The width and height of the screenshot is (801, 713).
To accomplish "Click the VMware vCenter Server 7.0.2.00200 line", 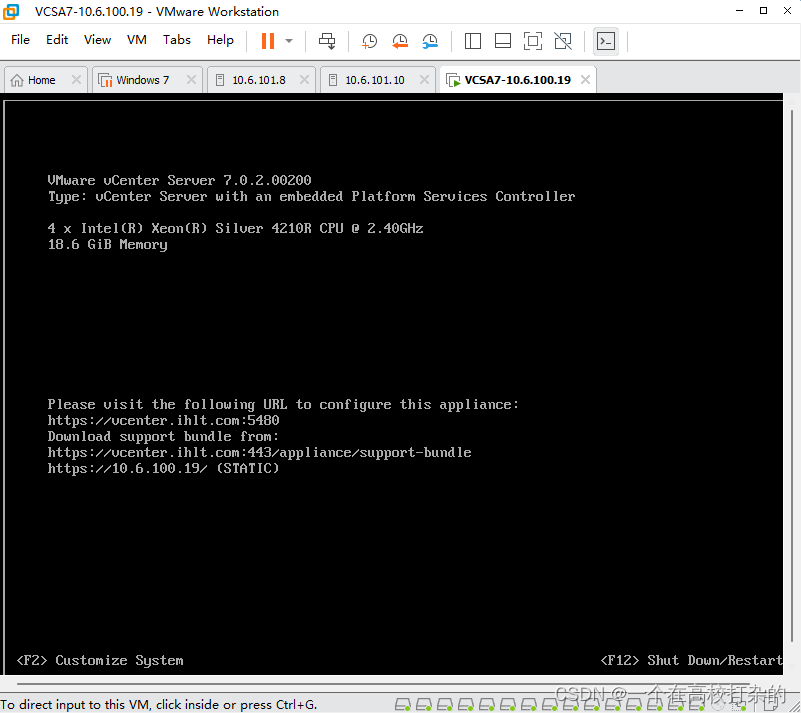I will pyautogui.click(x=179, y=180).
